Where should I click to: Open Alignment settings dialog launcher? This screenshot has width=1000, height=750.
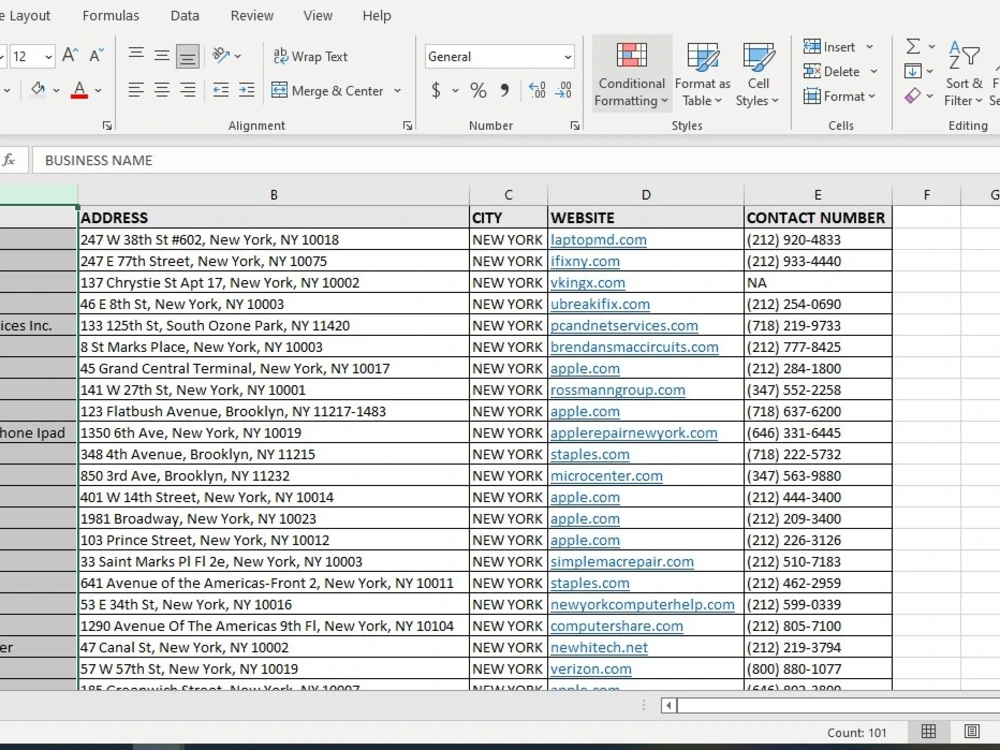[408, 126]
